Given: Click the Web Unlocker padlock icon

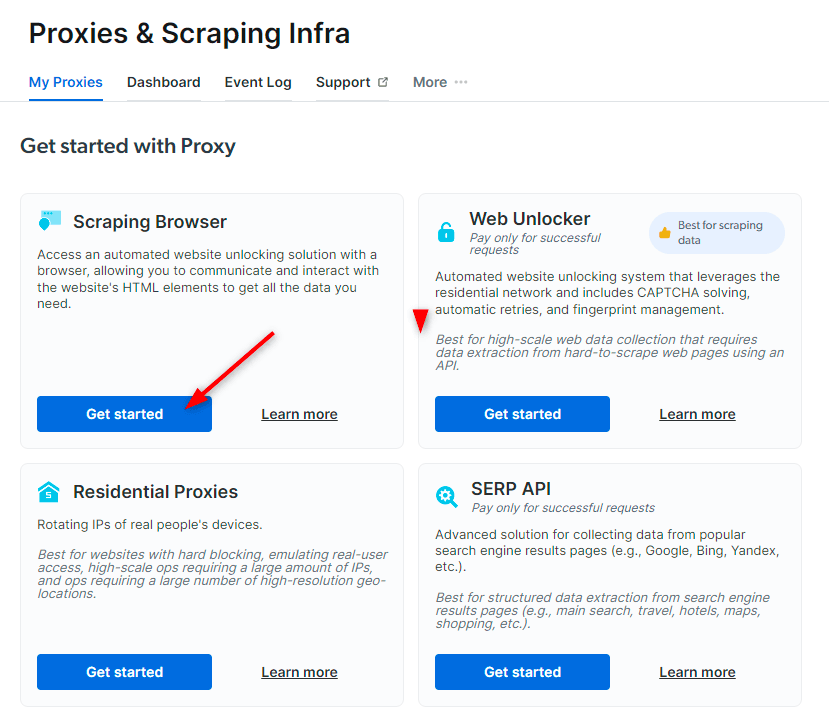Looking at the screenshot, I should [x=446, y=232].
